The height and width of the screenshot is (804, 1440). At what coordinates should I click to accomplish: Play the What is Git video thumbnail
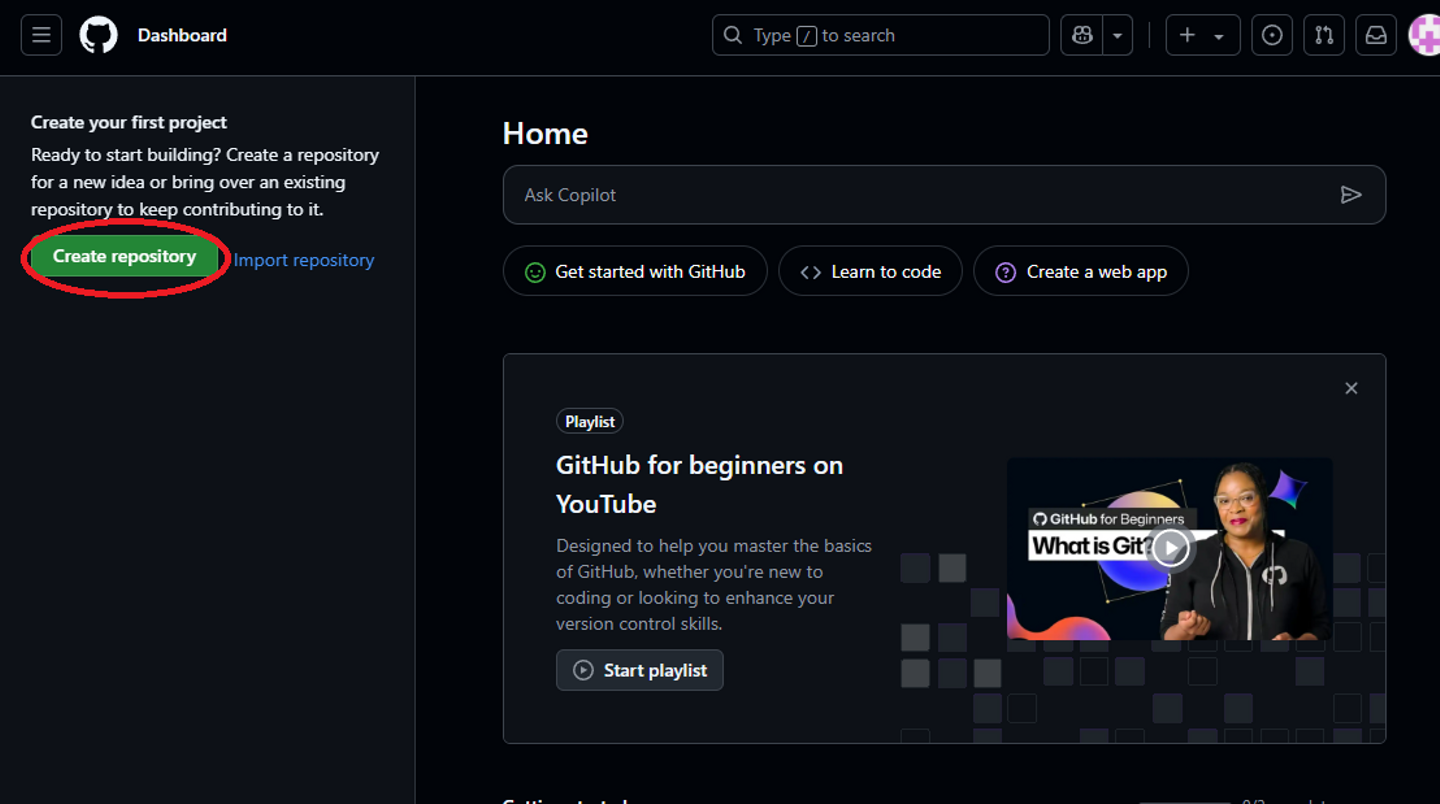click(1169, 548)
